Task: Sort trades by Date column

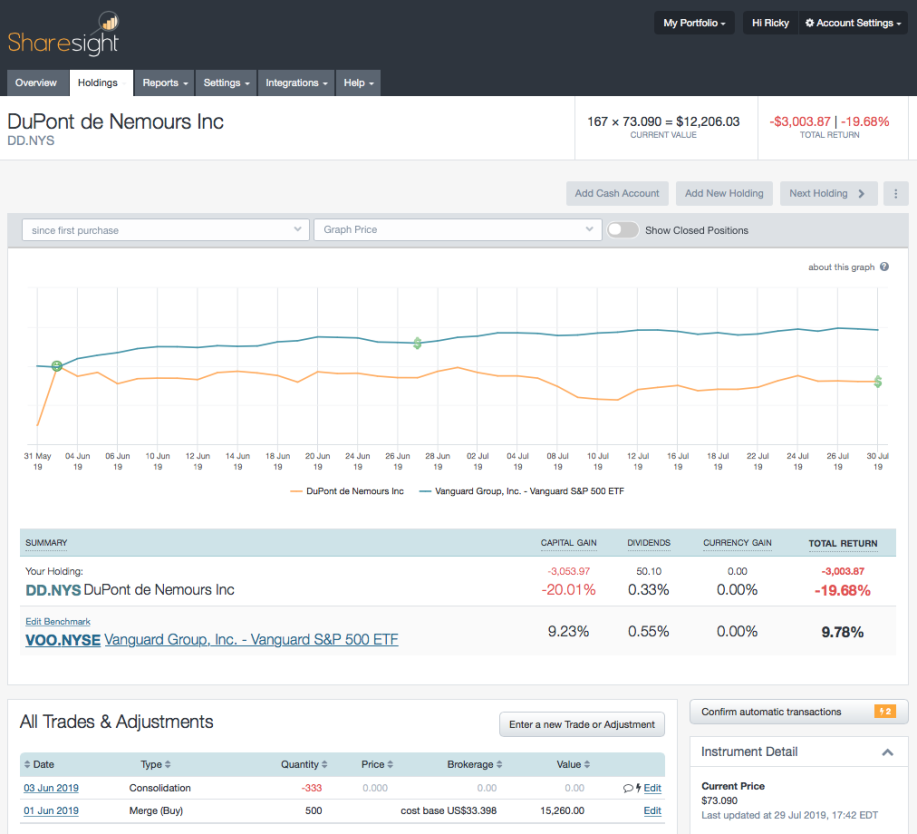Action: 39,764
